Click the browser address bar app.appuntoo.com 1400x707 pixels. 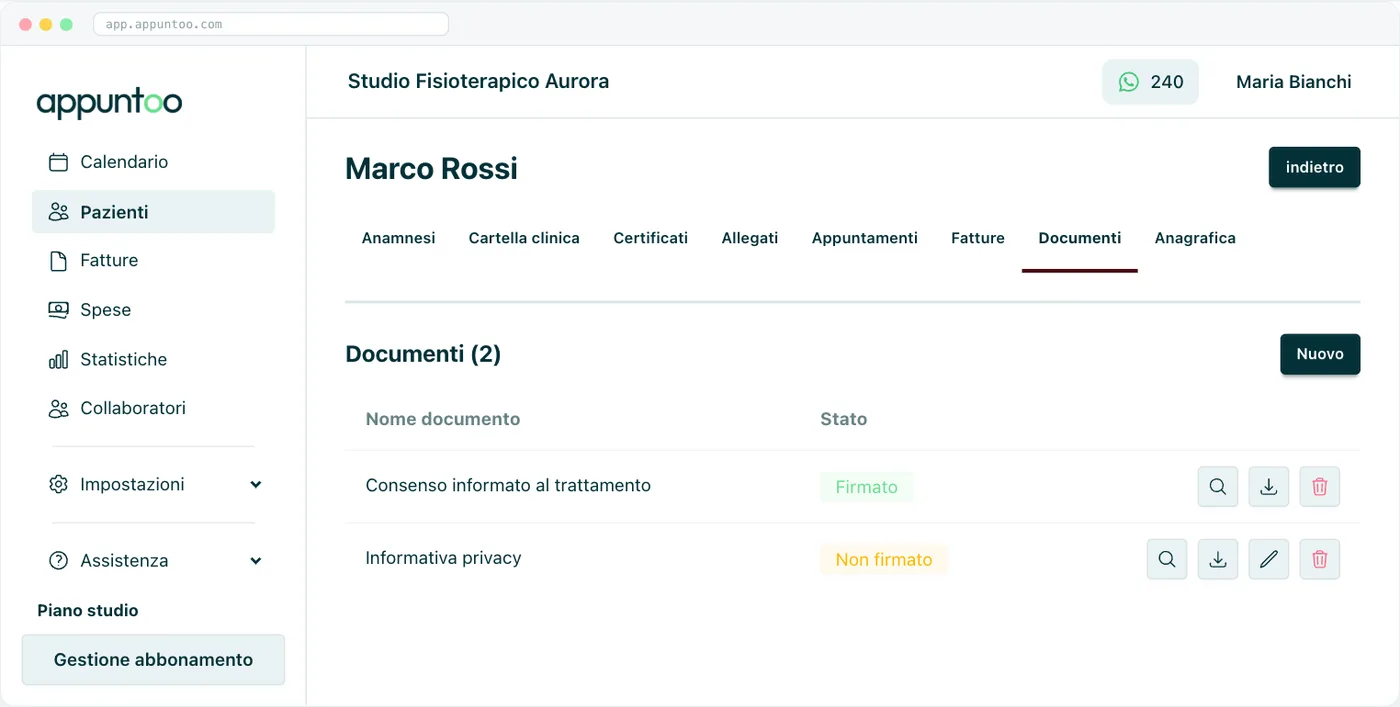271,24
